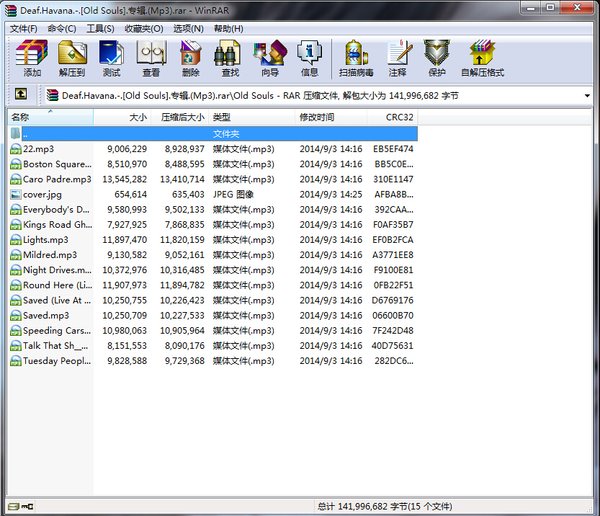The image size is (600, 516).
Task: Select the Caro Padre.mp3 file
Action: coord(57,179)
